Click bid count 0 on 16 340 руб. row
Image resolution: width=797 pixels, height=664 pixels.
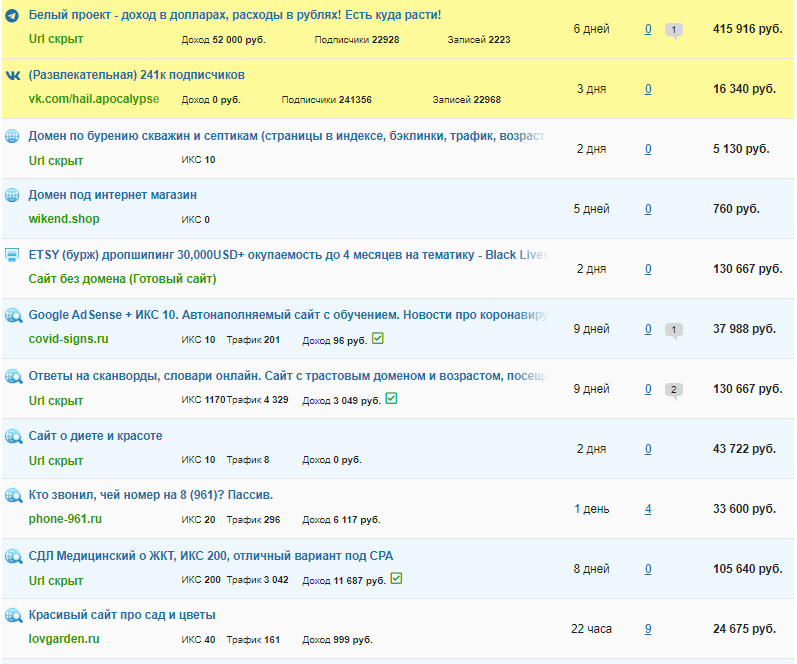648,89
